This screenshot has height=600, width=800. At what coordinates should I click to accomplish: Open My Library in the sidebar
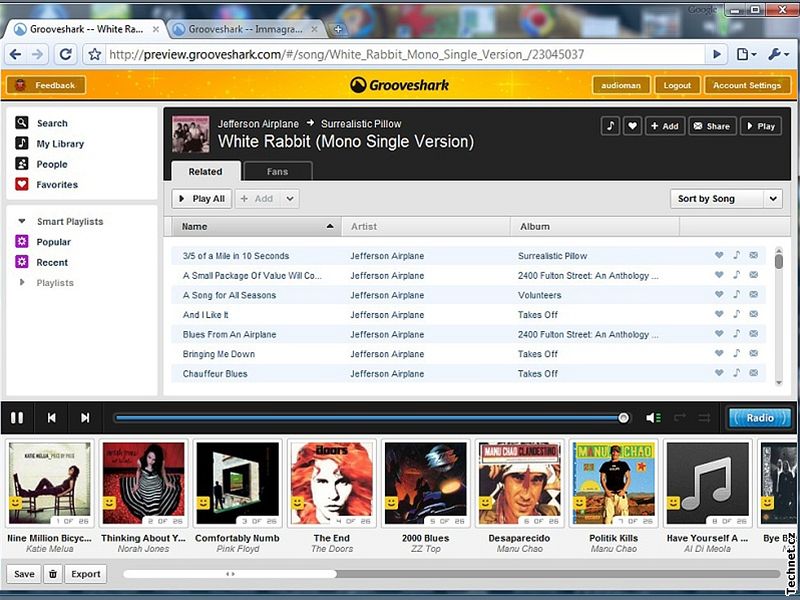(49, 143)
